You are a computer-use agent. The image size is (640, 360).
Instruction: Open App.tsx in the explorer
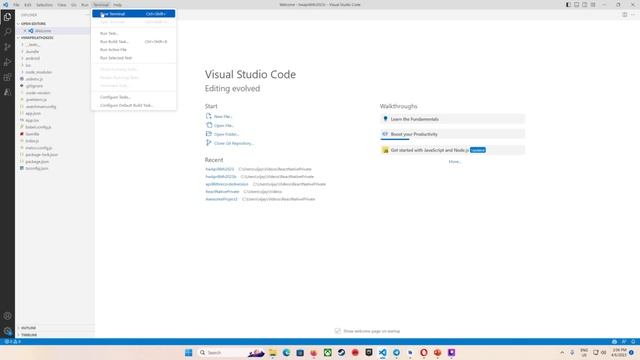tap(32, 120)
